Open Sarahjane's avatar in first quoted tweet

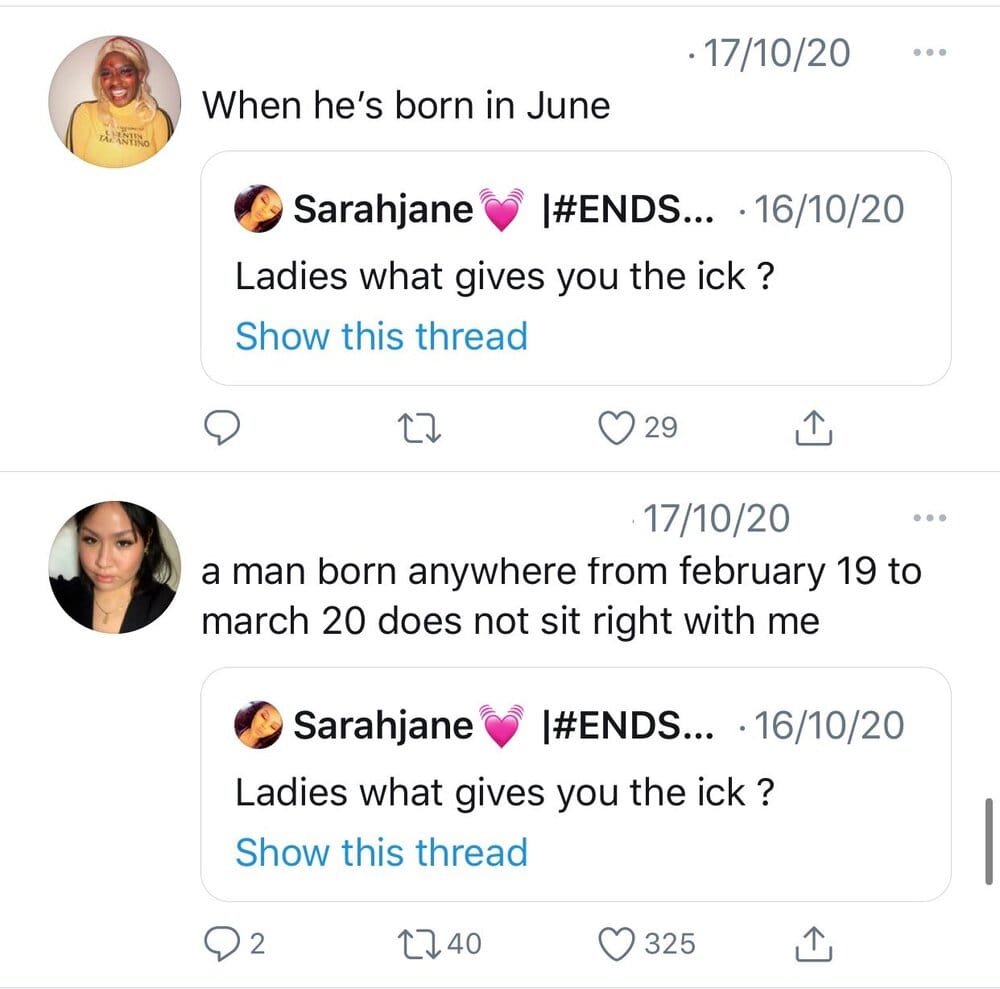pos(258,209)
